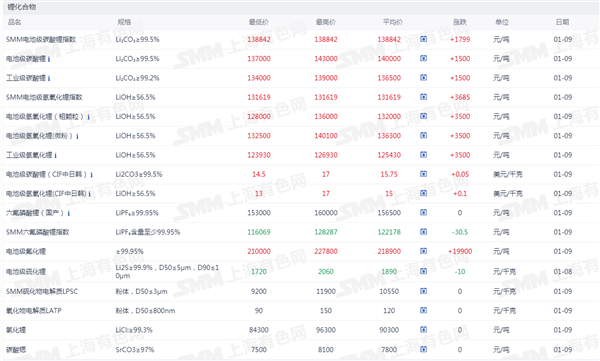Open chart icon for 电池级氢氧化锂（粗颗粒）row
This screenshot has width=600, height=361.
point(423,116)
